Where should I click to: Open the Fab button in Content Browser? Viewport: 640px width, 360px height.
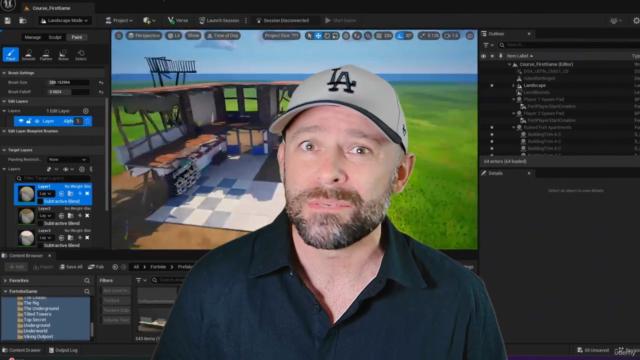pyautogui.click(x=96, y=267)
